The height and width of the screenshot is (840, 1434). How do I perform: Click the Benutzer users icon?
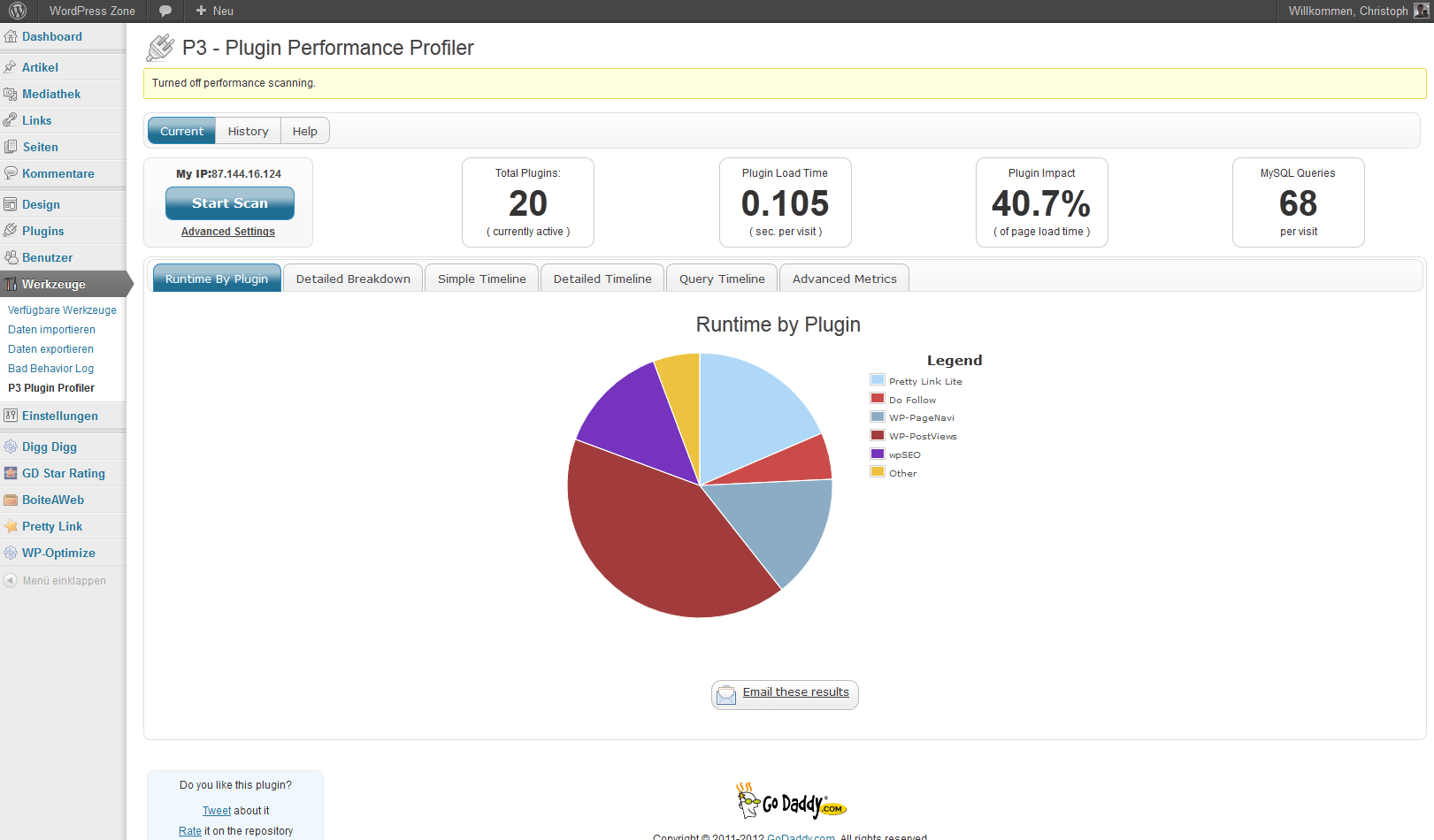[11, 257]
